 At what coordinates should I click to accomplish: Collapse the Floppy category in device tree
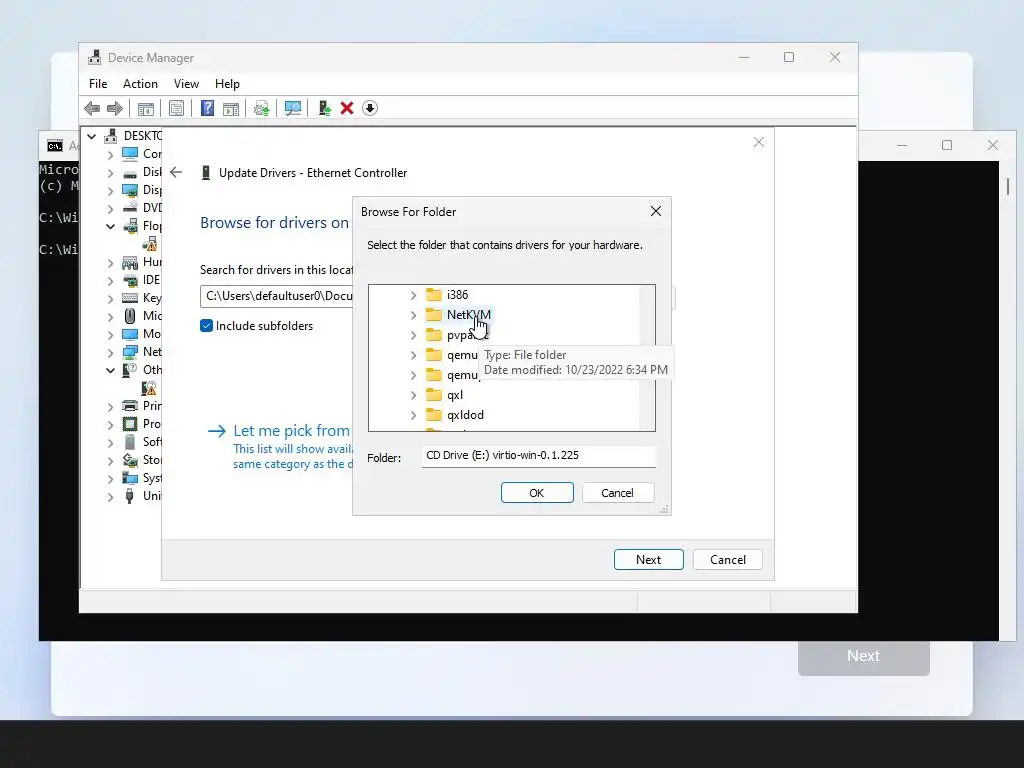tap(110, 227)
